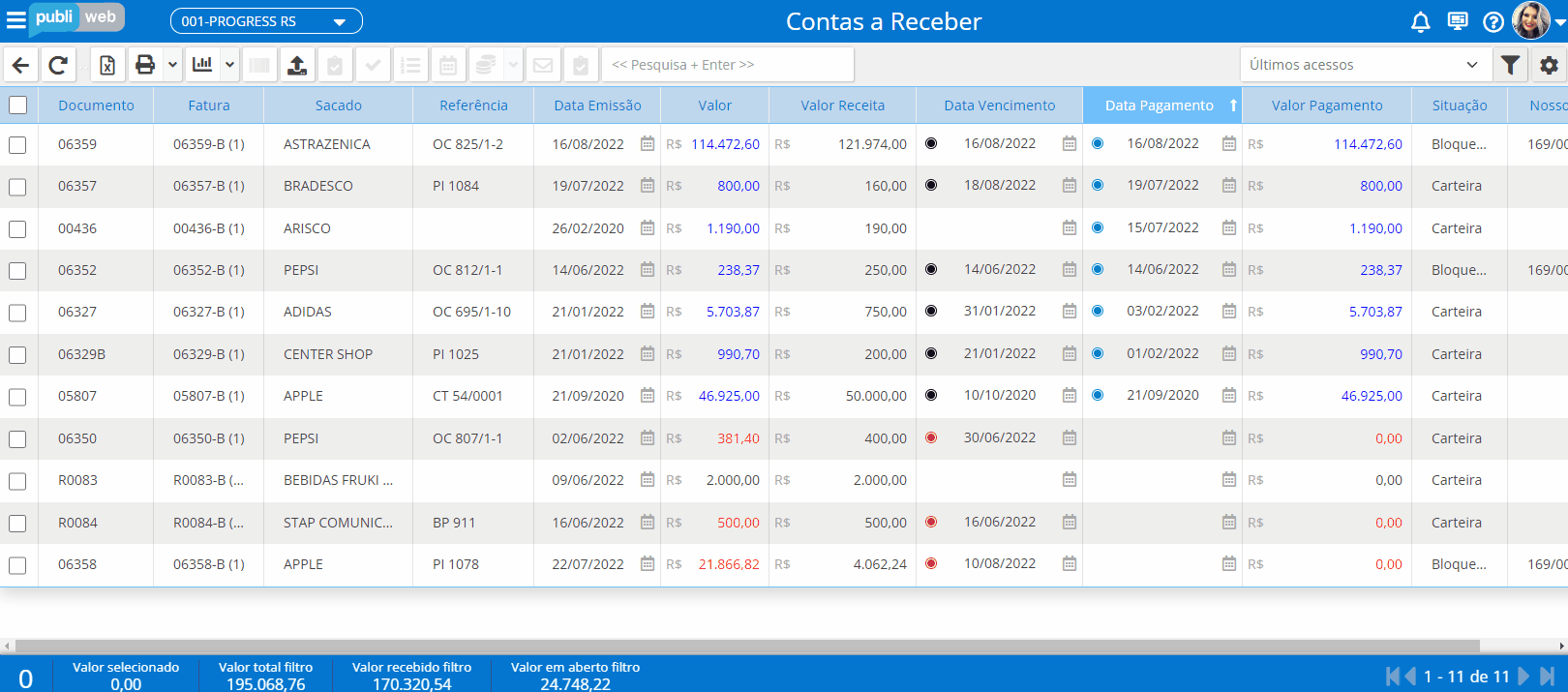Click the numbered list icon
The width and height of the screenshot is (1568, 692).
coord(410,65)
